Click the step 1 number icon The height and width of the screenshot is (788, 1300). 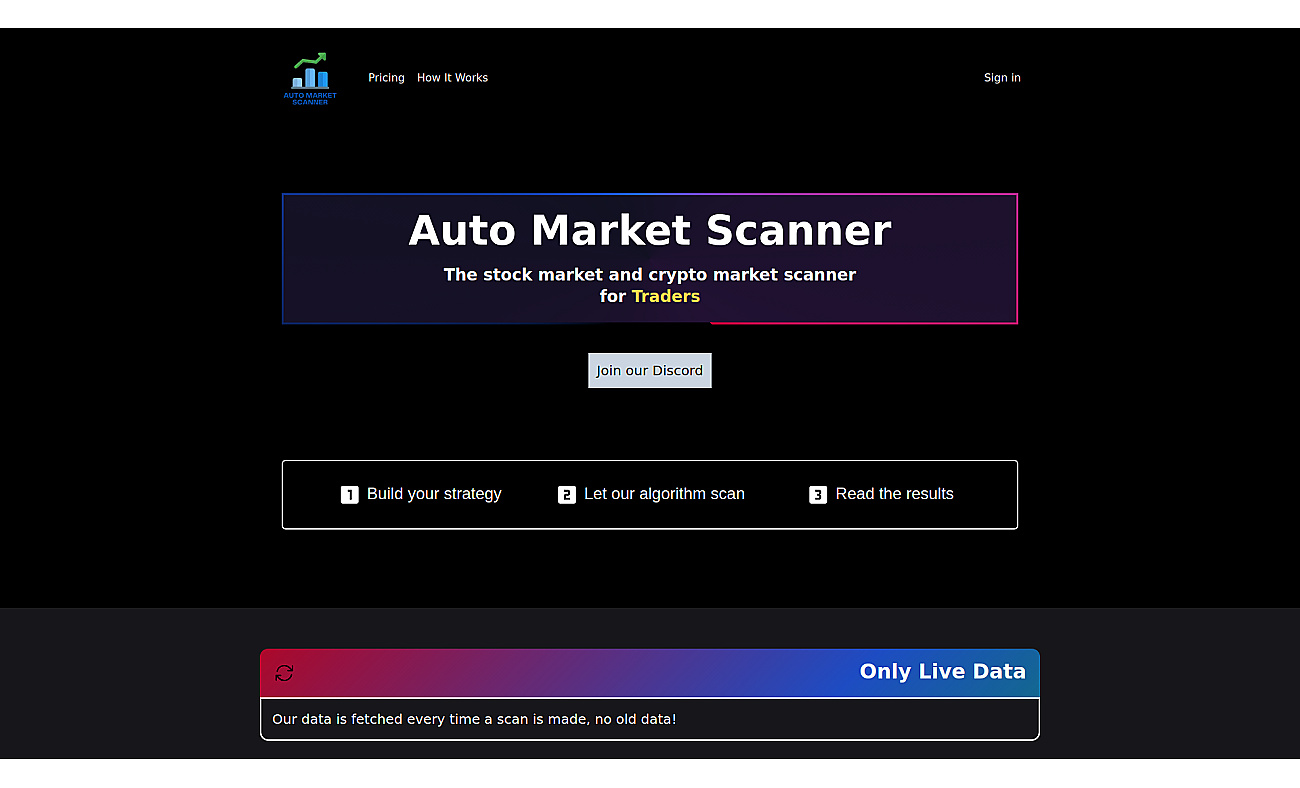pos(349,494)
